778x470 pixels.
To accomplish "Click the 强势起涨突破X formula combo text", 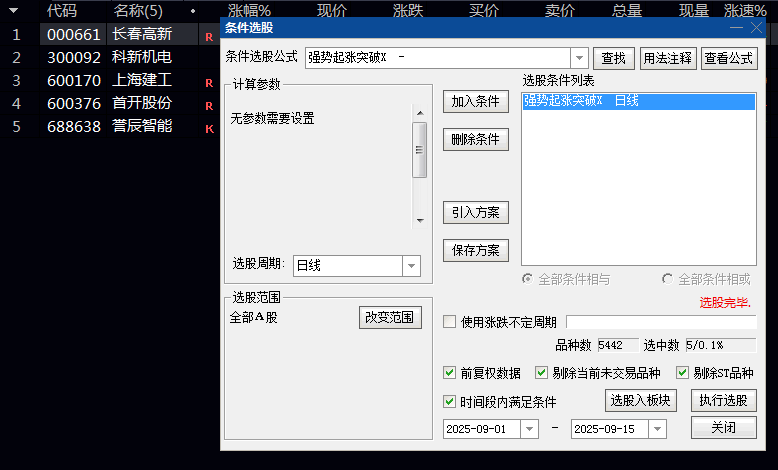I will coord(438,58).
